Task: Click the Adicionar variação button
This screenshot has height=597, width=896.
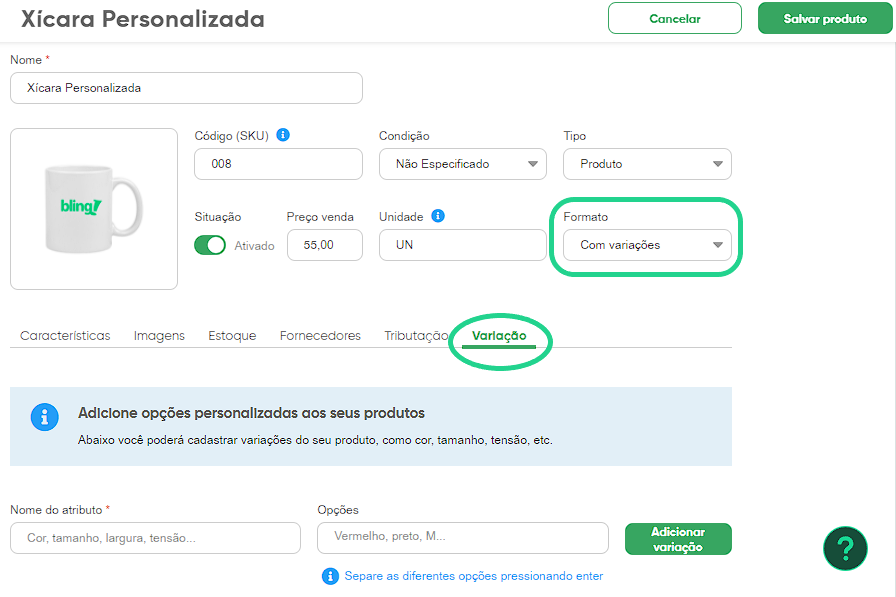Action: pos(678,539)
